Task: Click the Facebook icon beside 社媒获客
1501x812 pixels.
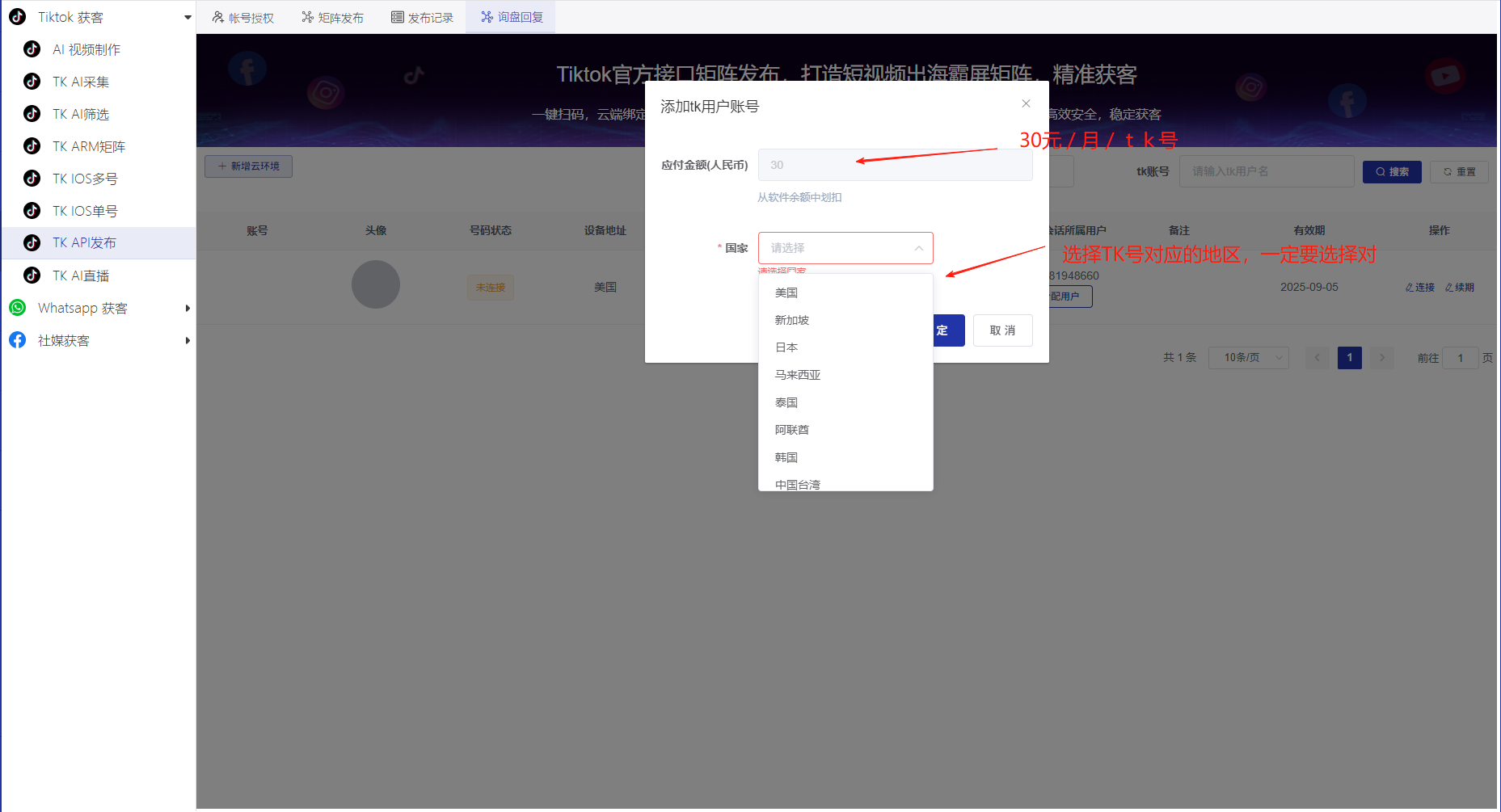Action: 17,339
